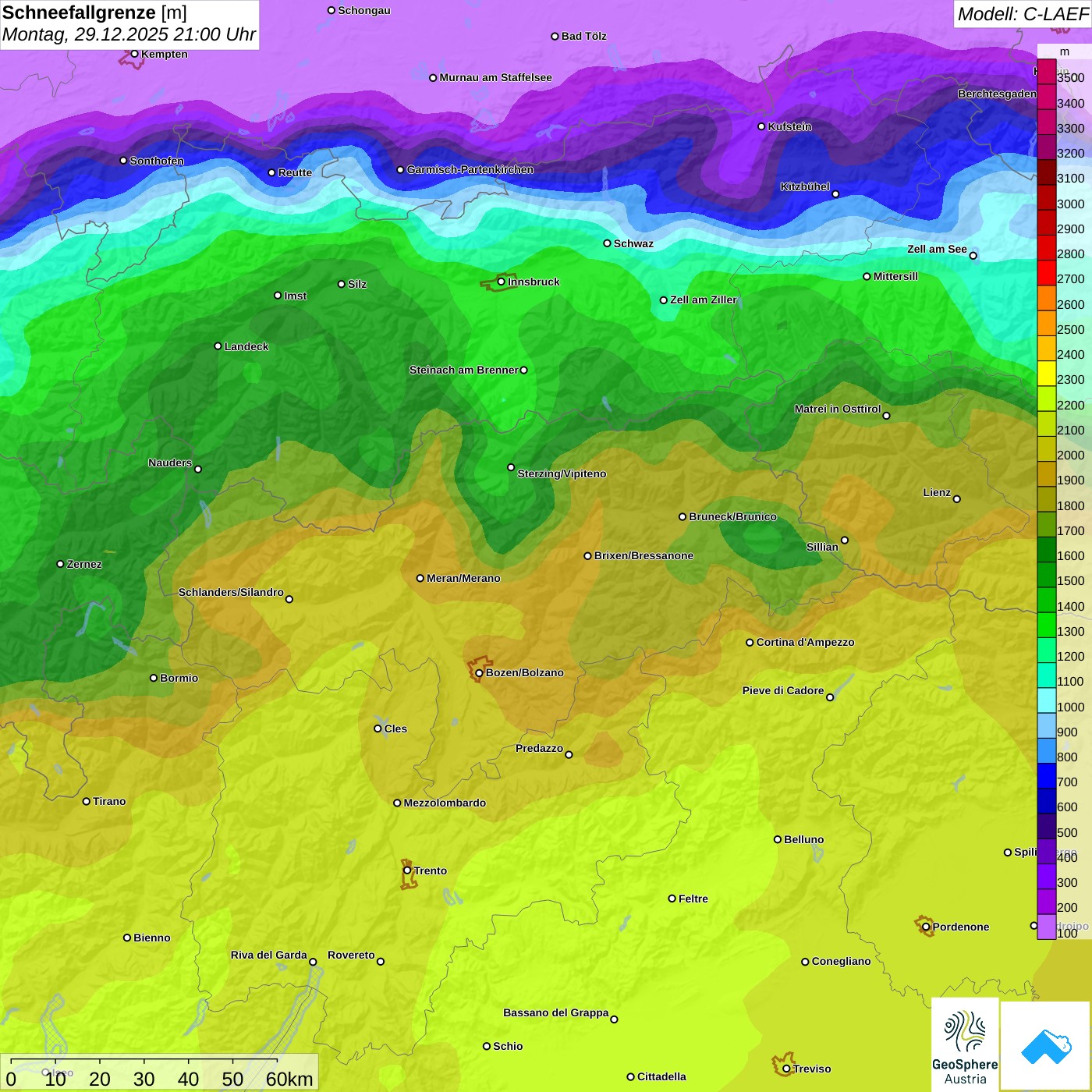Click the Schlanders/Silandro label

click(x=231, y=592)
